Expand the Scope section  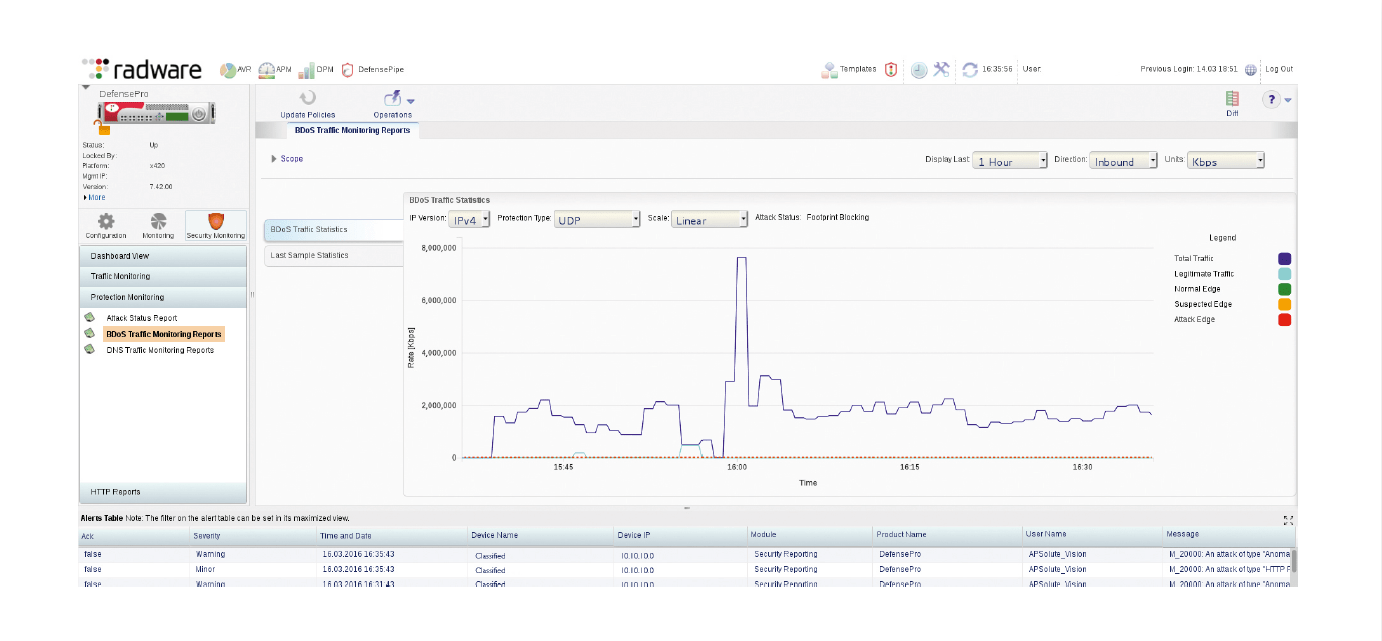coord(286,159)
